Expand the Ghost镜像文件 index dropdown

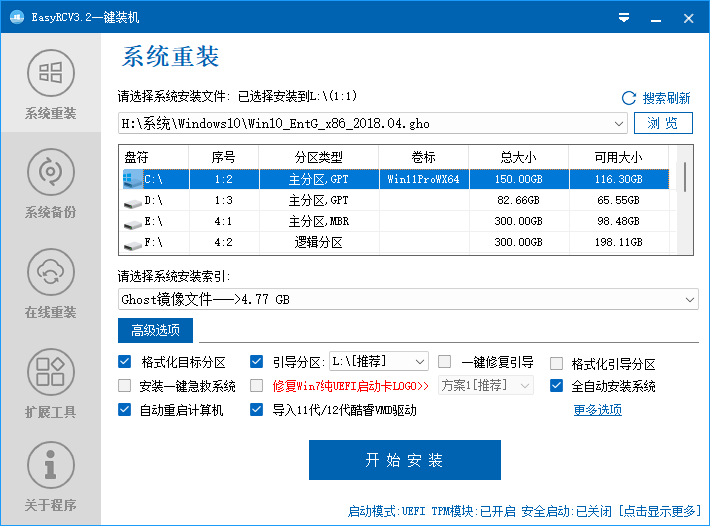click(x=690, y=299)
